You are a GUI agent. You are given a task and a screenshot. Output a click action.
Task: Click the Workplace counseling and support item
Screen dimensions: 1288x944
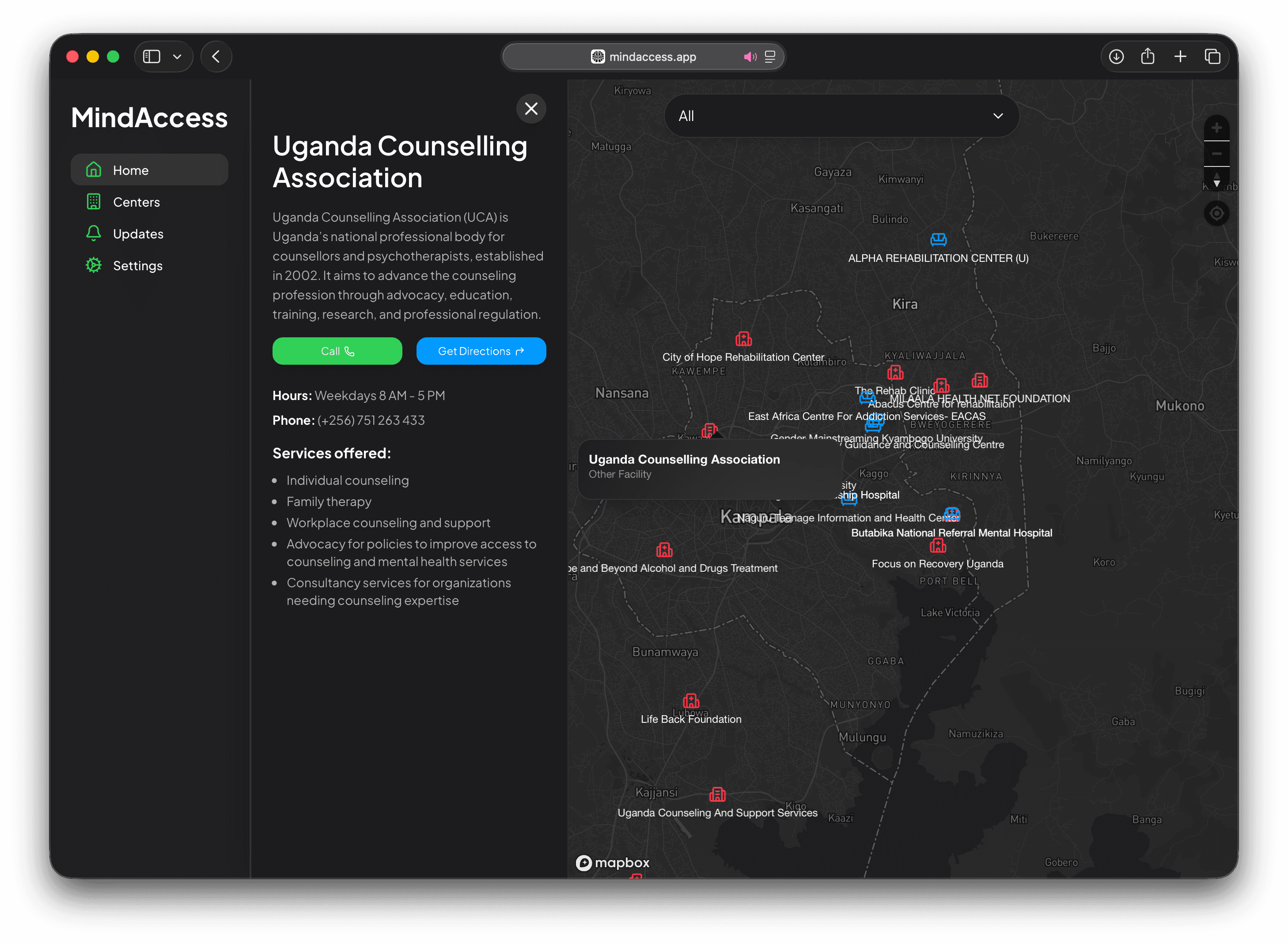388,523
